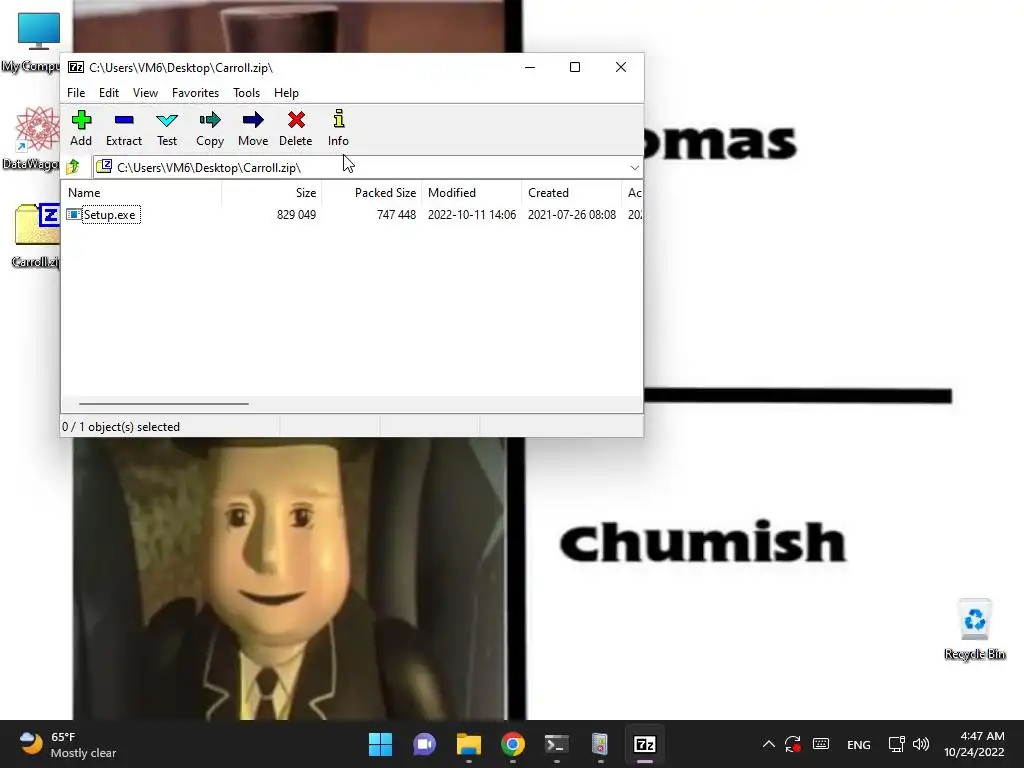The width and height of the screenshot is (1024, 768).
Task: Click modified date 2022-10-11 14:06
Action: pyautogui.click(x=472, y=215)
